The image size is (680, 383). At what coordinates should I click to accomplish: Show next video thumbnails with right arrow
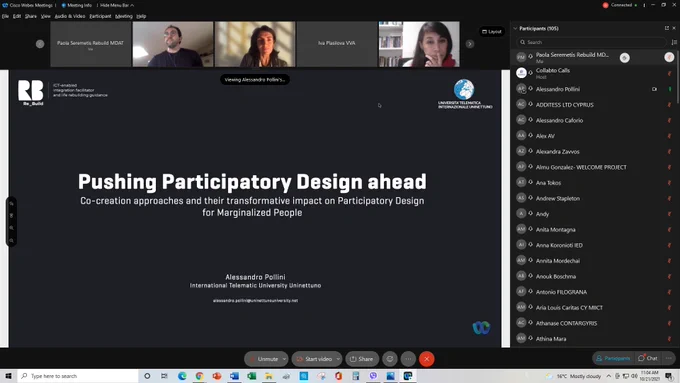pos(470,44)
